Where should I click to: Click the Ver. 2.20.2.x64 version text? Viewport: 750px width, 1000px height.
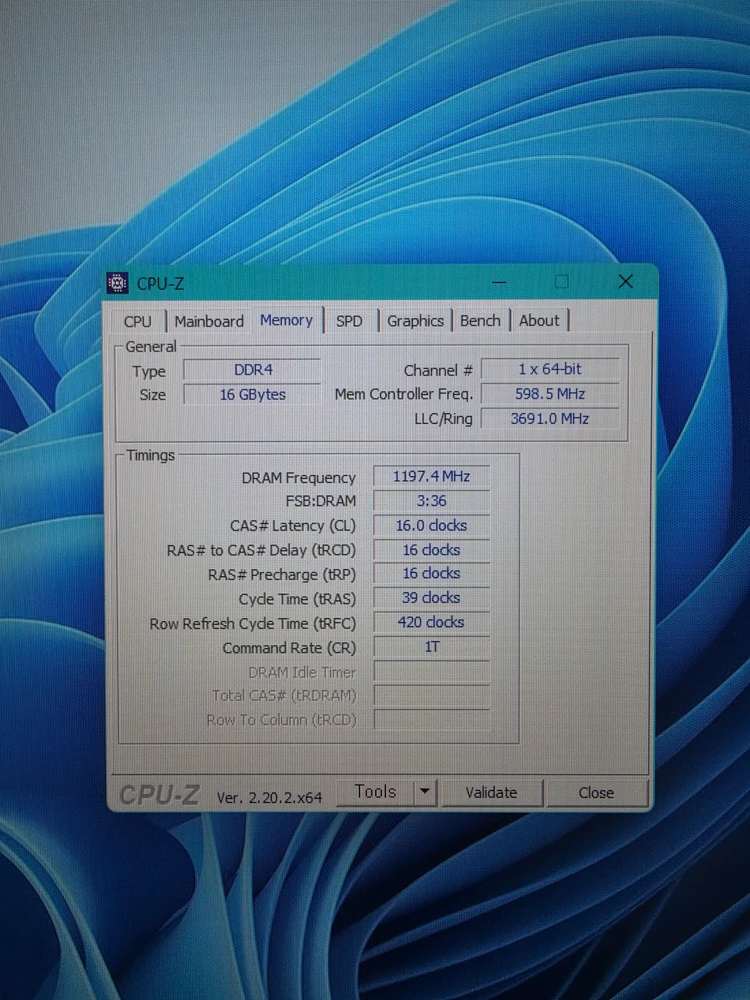(x=269, y=798)
